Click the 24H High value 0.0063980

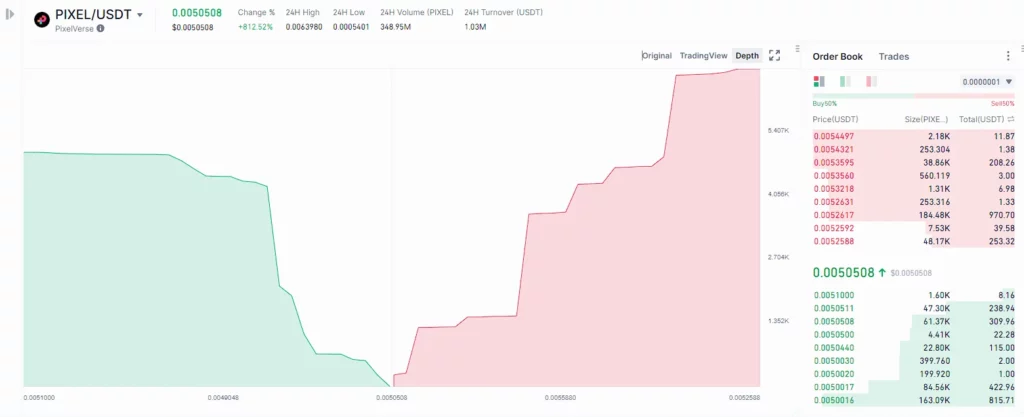click(x=304, y=27)
